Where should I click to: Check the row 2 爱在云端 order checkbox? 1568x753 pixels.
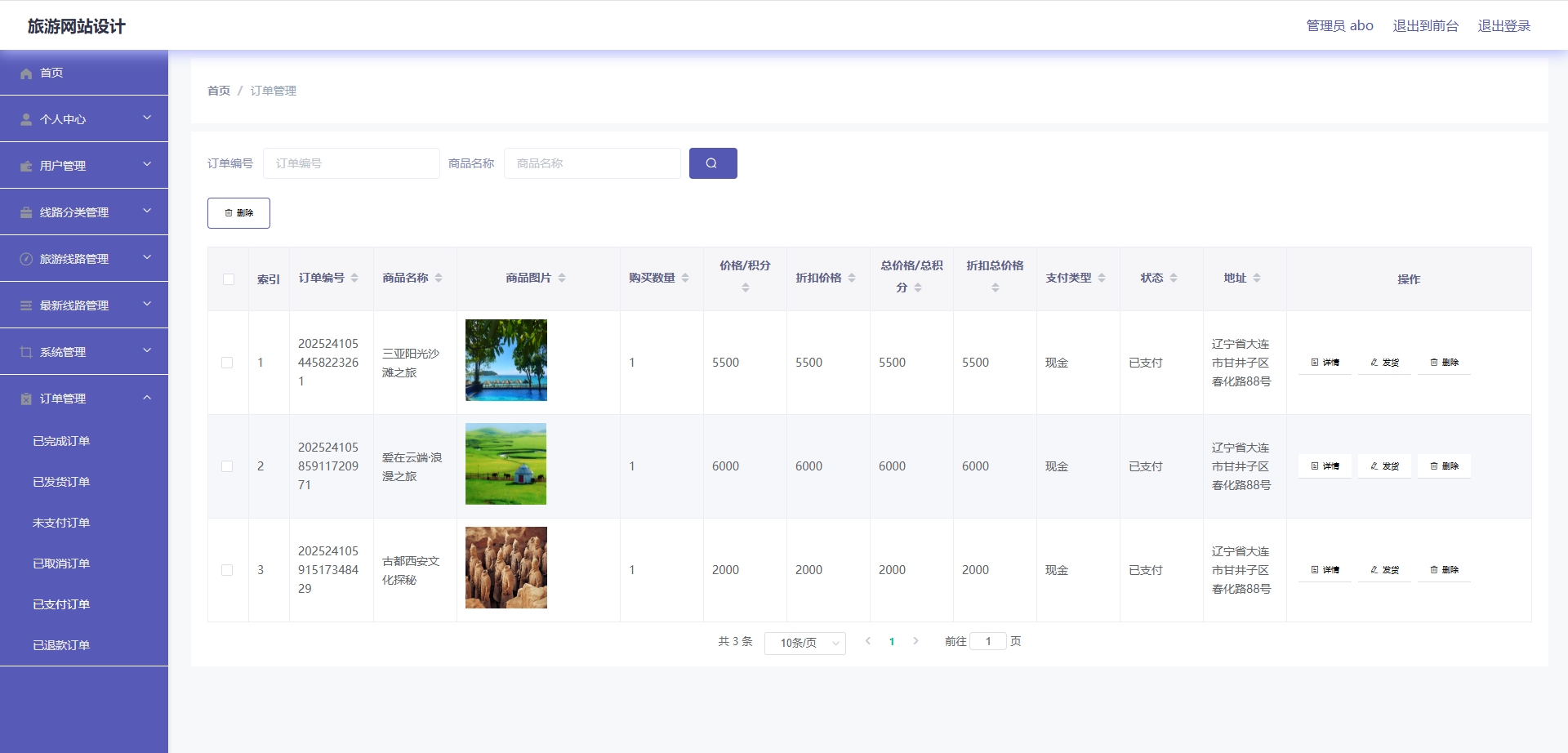(x=227, y=466)
